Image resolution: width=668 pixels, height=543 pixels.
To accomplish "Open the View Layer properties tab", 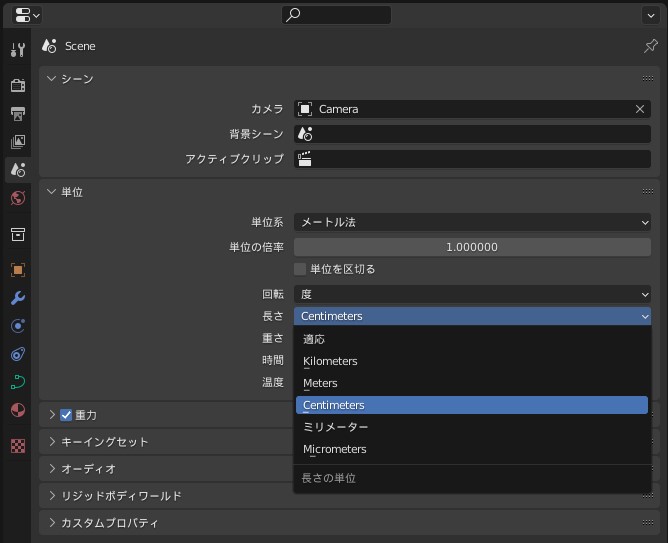I will [18, 141].
